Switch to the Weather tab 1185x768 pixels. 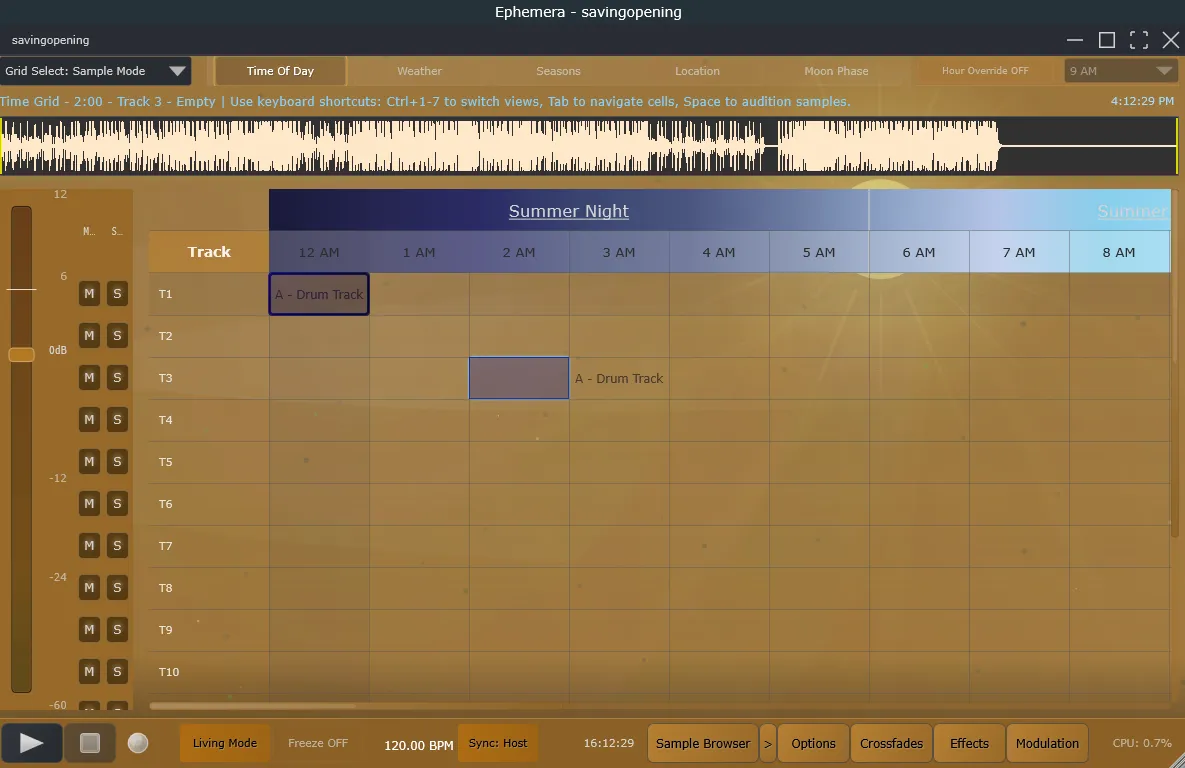click(x=419, y=71)
